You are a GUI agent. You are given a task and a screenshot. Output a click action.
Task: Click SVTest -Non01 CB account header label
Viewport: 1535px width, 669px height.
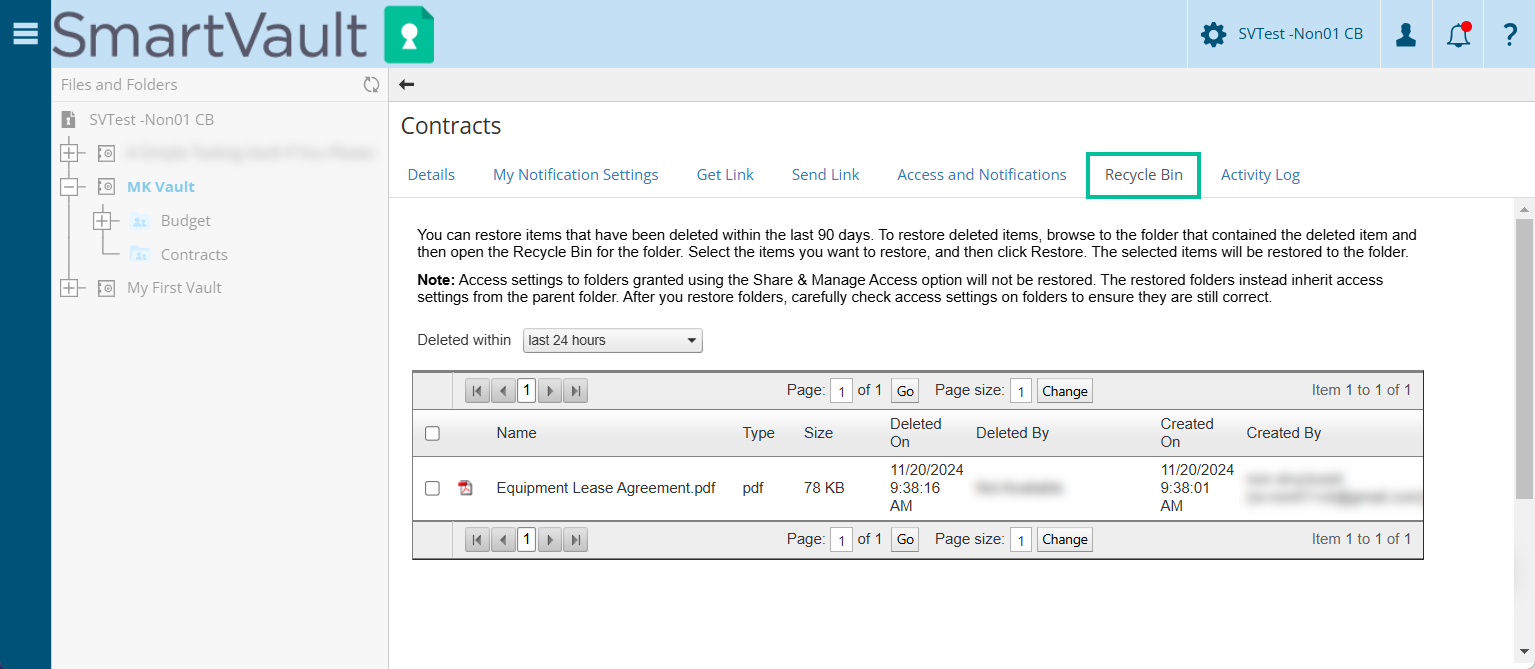click(1300, 34)
